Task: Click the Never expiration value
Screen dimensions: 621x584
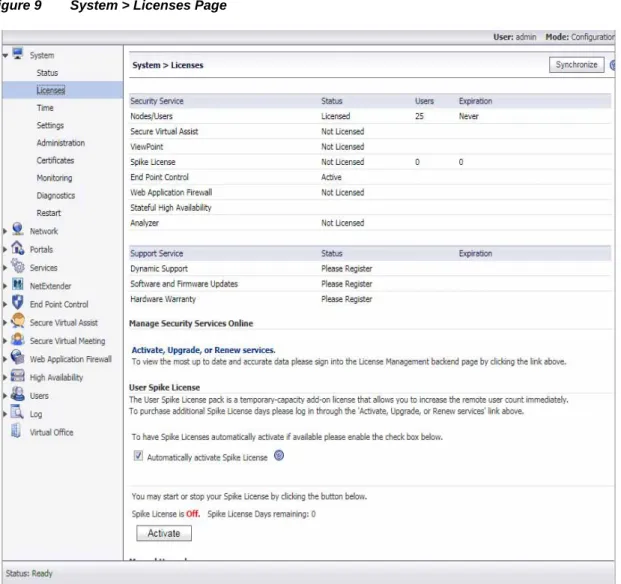Action: click(x=469, y=116)
